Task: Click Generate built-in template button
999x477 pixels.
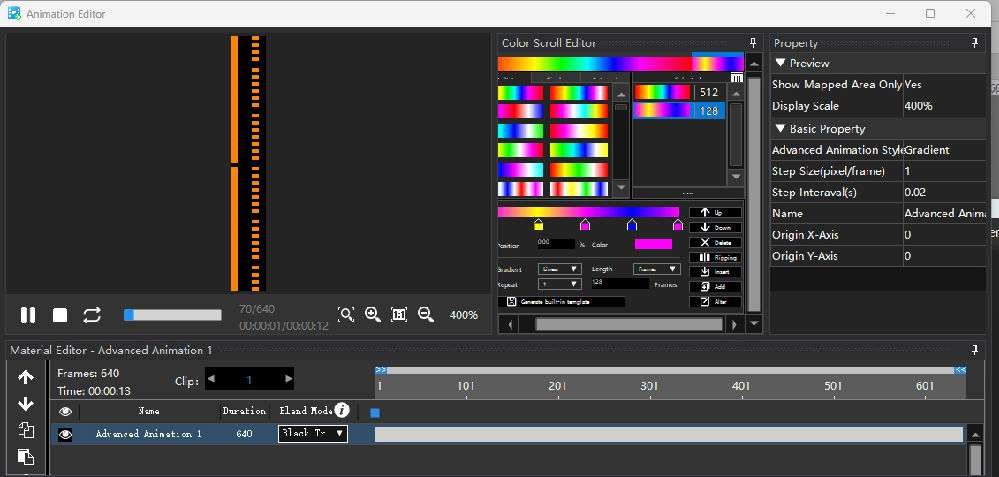Action: pyautogui.click(x=561, y=302)
